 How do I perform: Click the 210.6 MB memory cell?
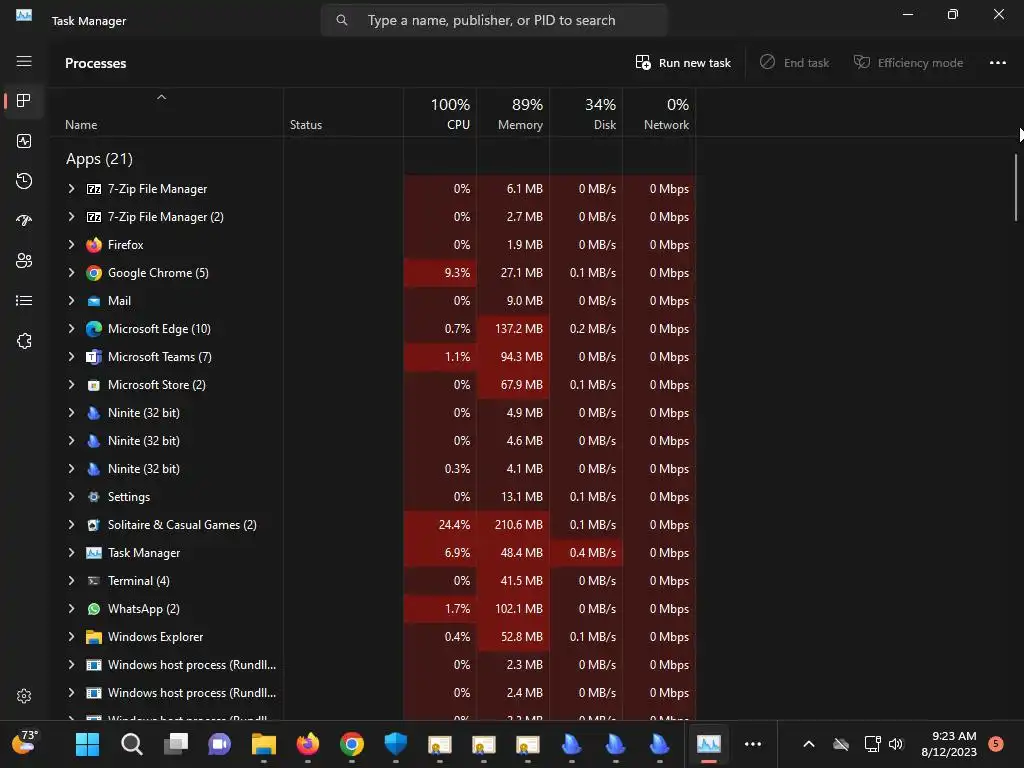[513, 525]
